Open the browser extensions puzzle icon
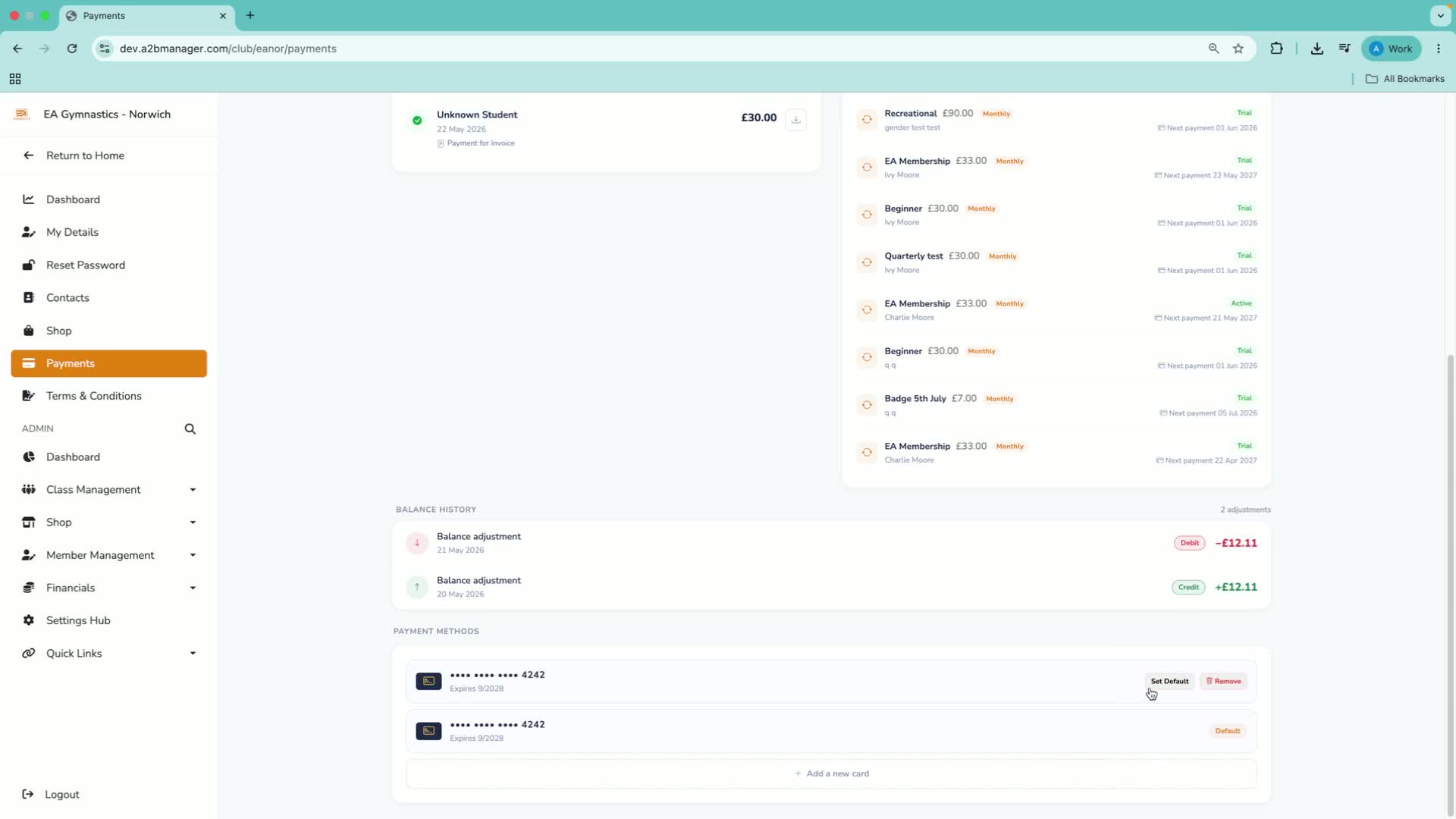 click(x=1277, y=49)
